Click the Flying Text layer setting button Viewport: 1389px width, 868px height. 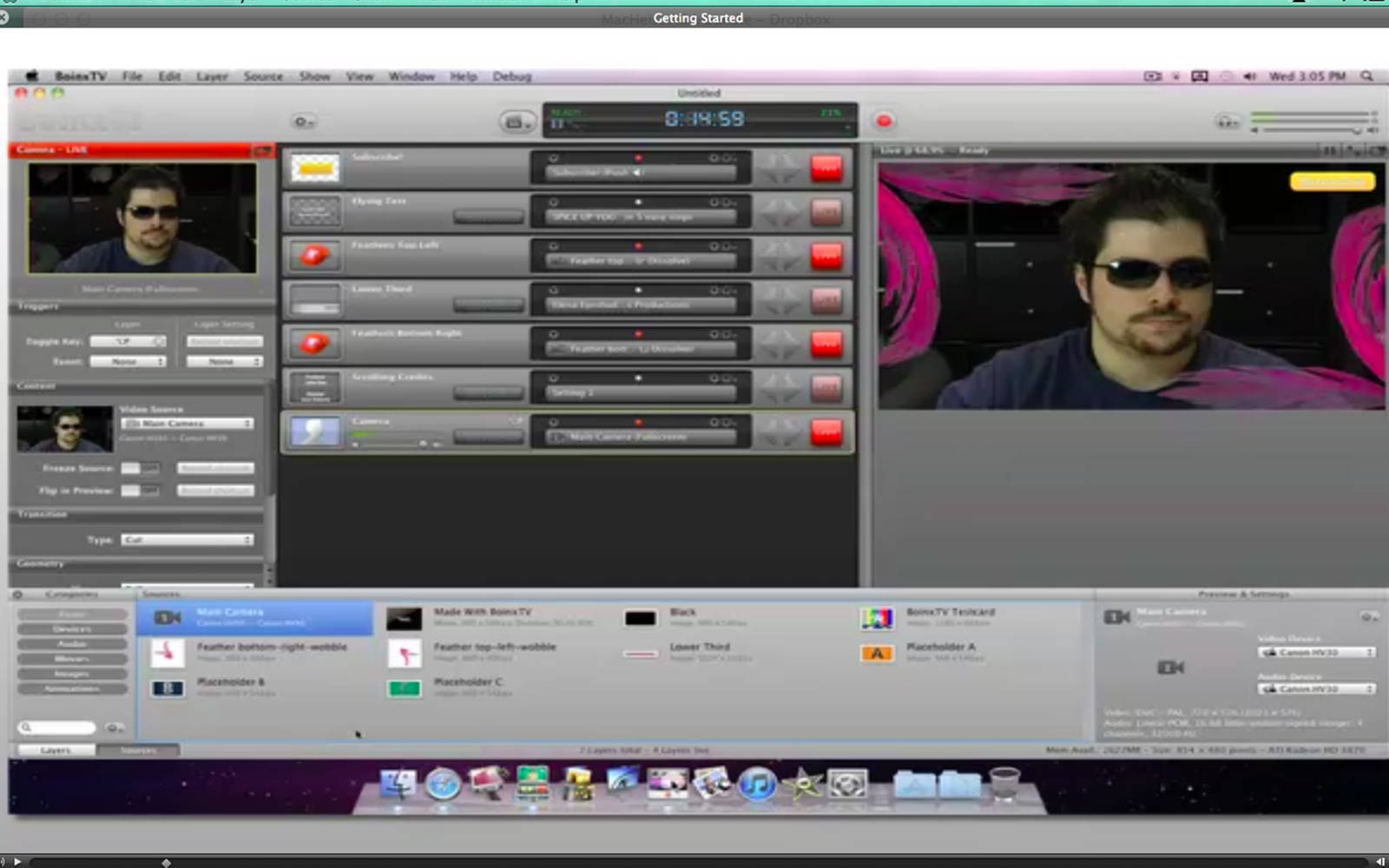click(x=642, y=217)
